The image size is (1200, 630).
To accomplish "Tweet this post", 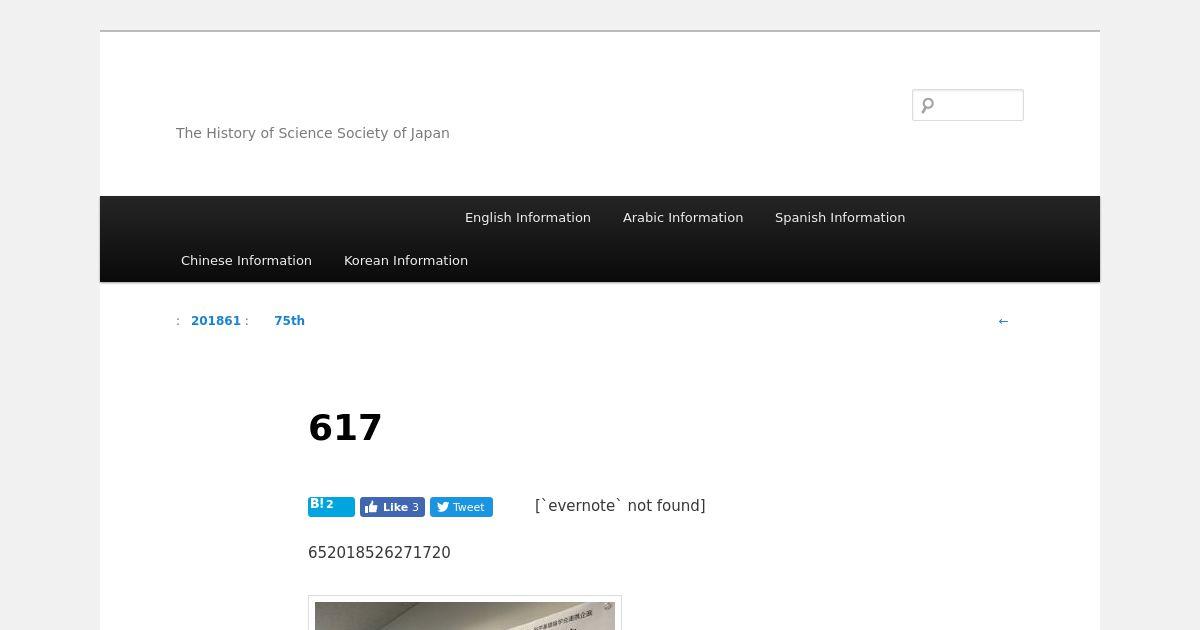I will coord(461,507).
